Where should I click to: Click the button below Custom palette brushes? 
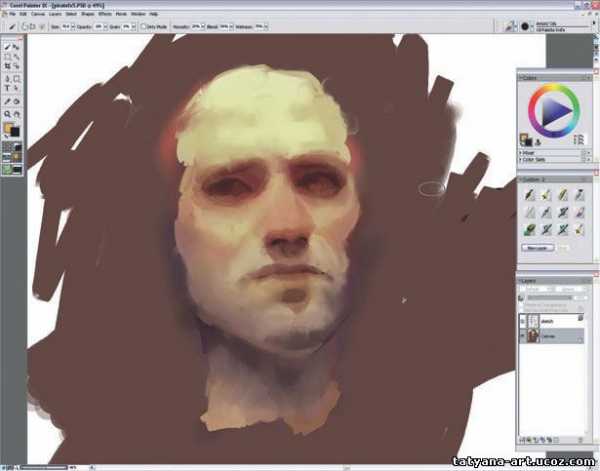(538, 248)
